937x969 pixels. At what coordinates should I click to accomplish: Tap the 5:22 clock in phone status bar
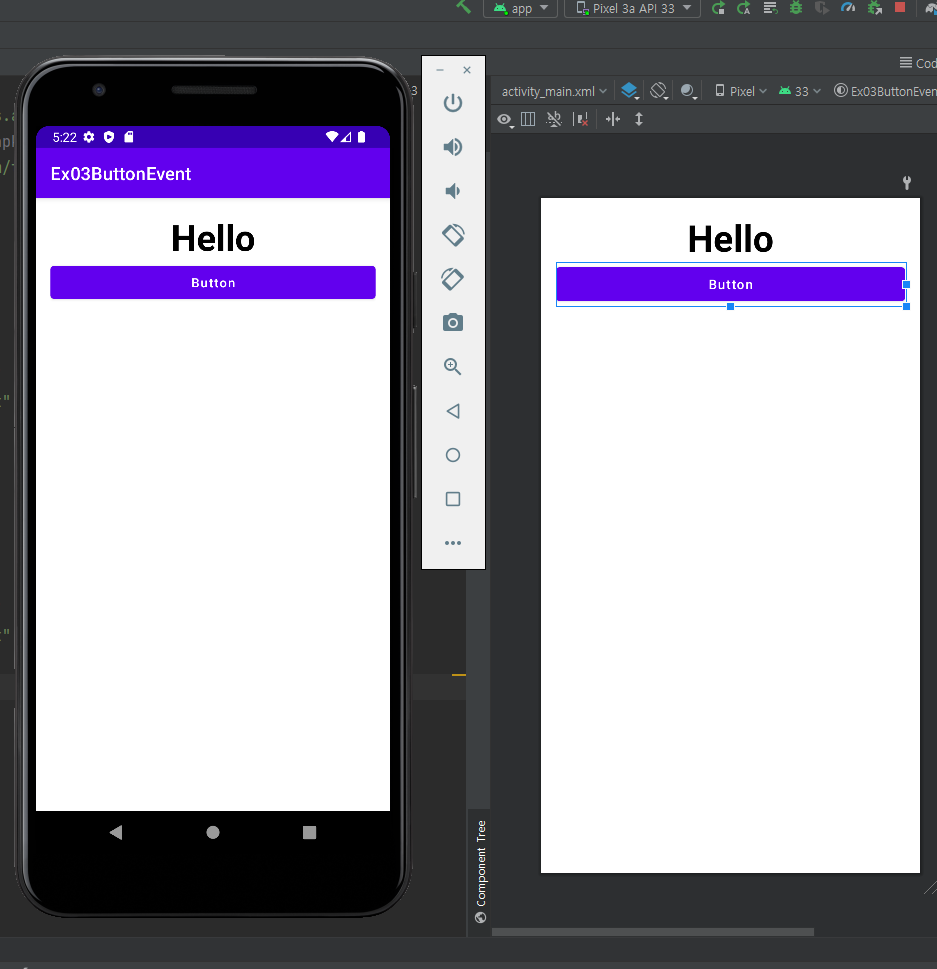pos(64,137)
